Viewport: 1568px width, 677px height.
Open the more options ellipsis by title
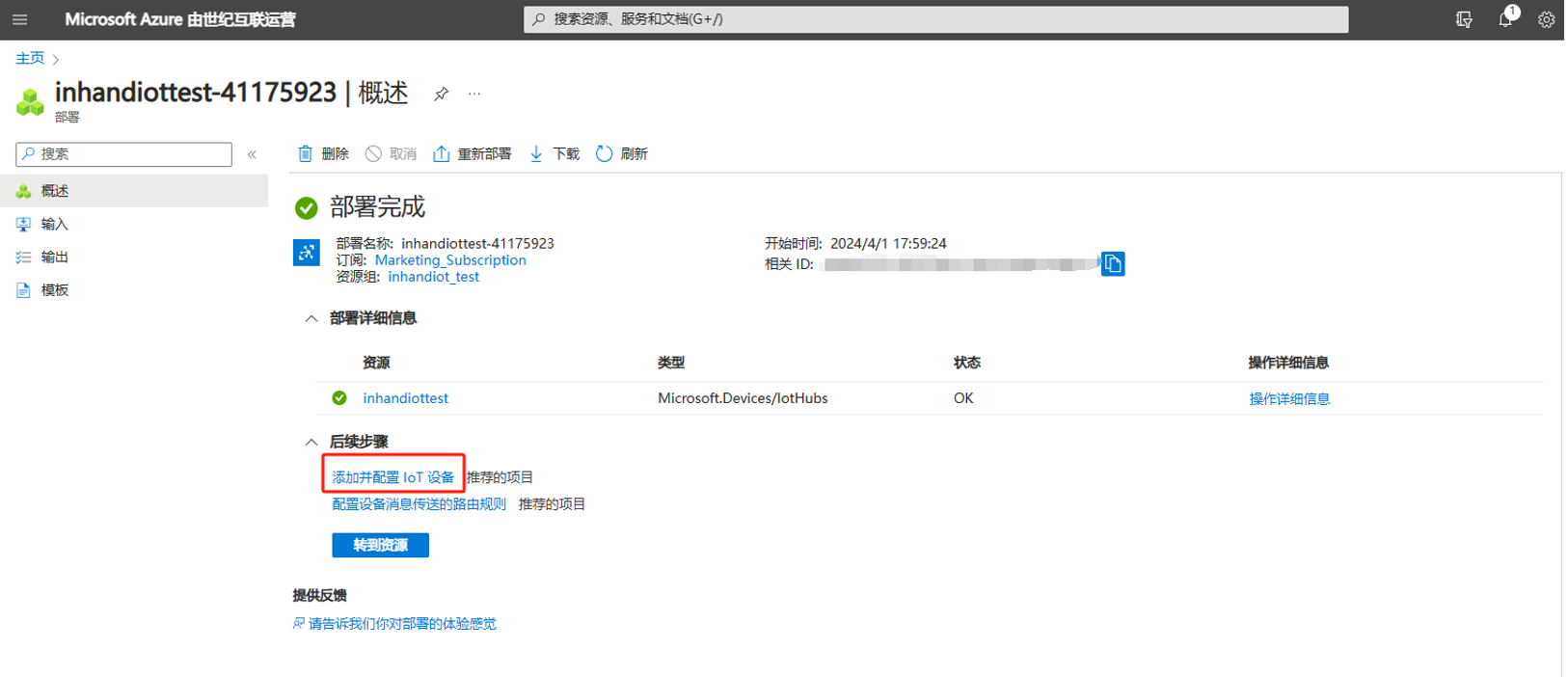[x=474, y=94]
